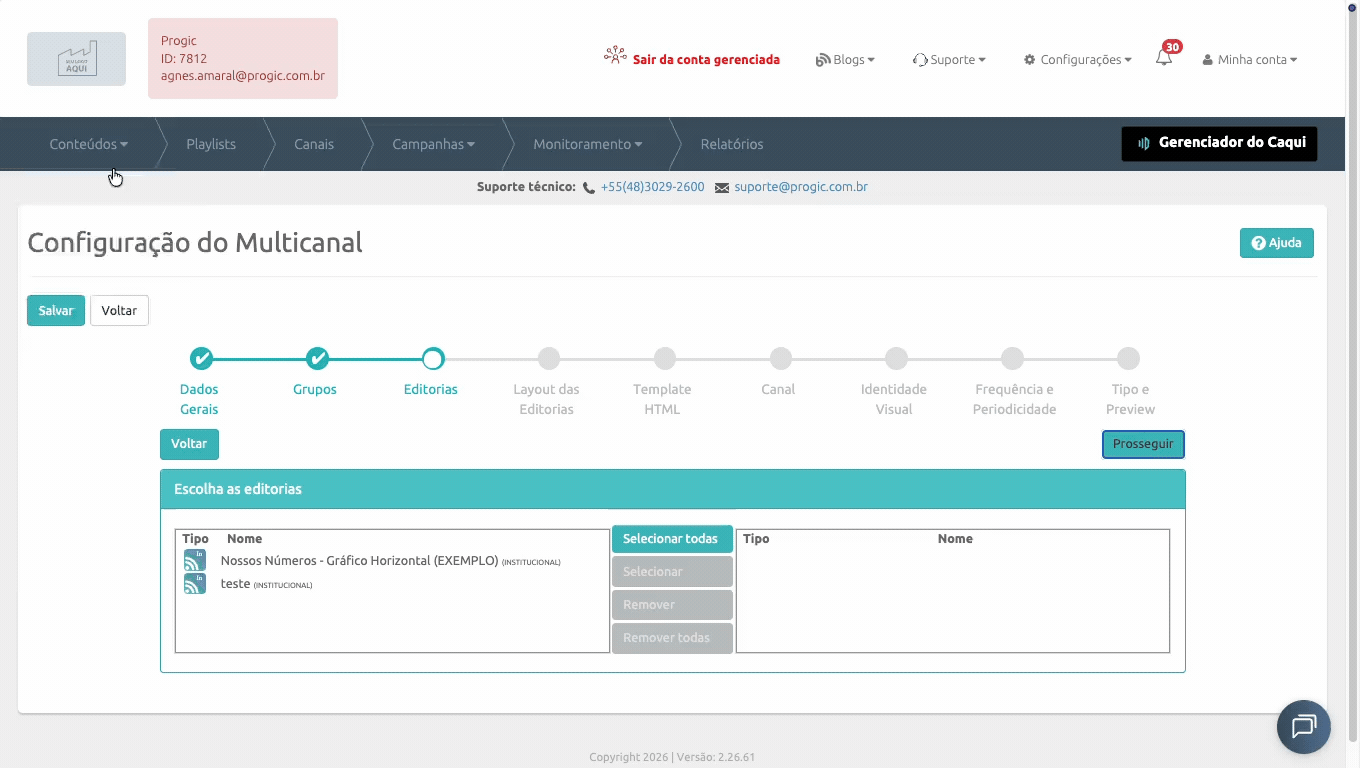
Task: Click Sair da conta gerenciada link
Action: [x=706, y=60]
